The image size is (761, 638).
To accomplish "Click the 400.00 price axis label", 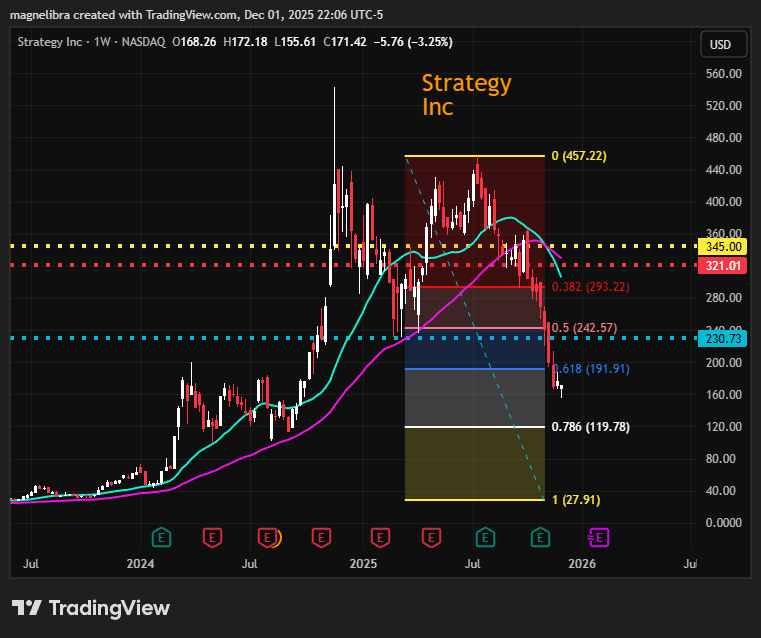I will [x=724, y=202].
